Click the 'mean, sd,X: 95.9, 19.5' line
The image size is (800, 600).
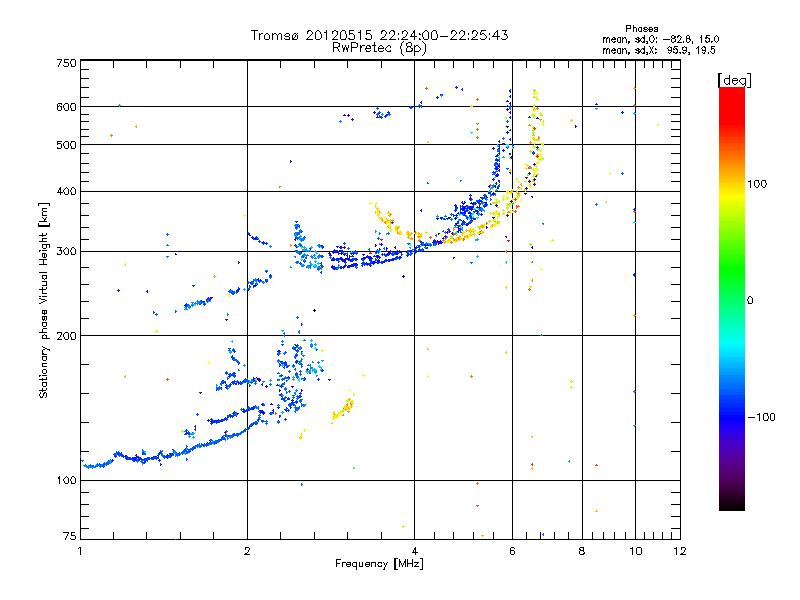[x=659, y=50]
